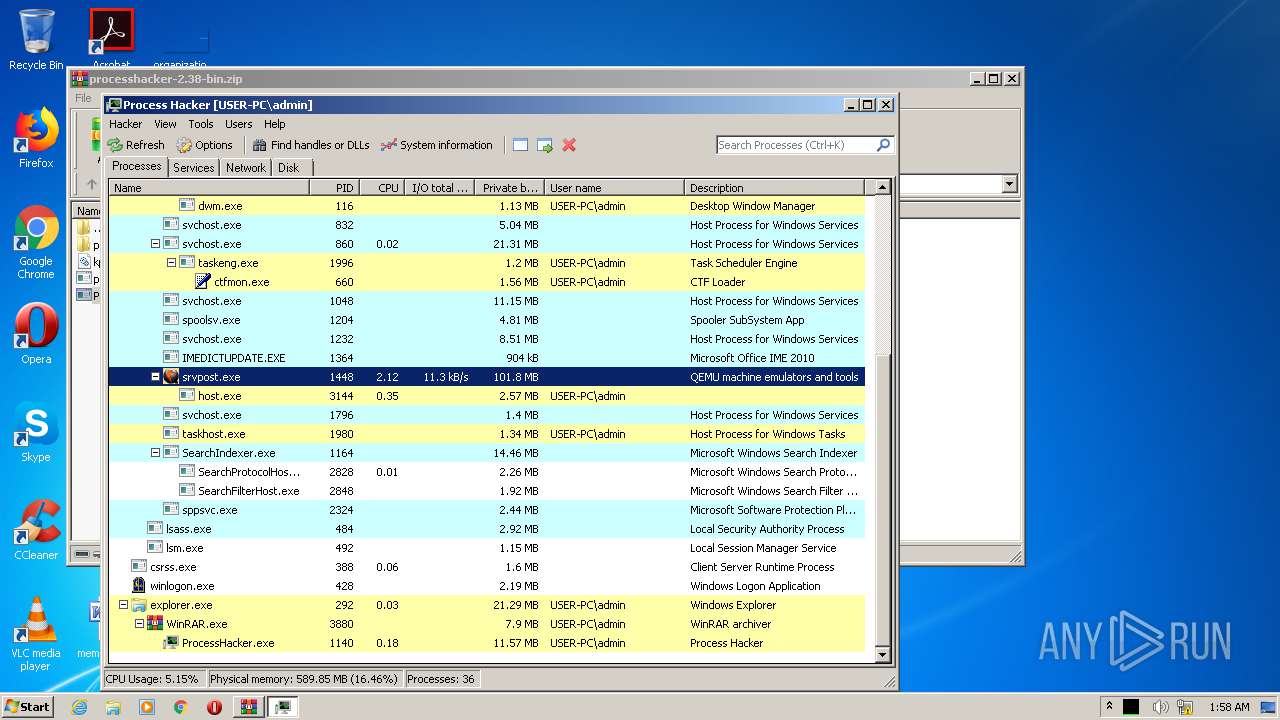Select the srvpost.exe process icon
The height and width of the screenshot is (720, 1280).
pyautogui.click(x=171, y=377)
